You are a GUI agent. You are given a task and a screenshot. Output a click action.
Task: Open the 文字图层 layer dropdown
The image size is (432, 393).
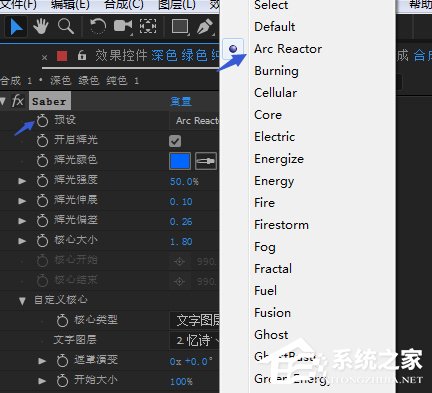coord(195,340)
